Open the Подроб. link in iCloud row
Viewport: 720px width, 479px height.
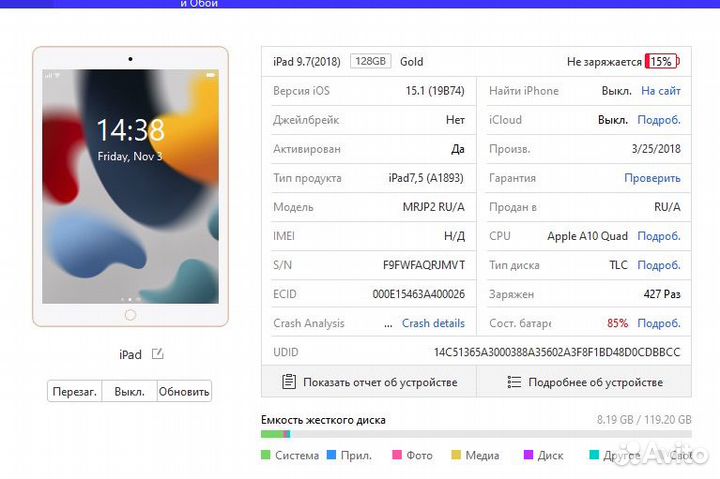pyautogui.click(x=659, y=120)
